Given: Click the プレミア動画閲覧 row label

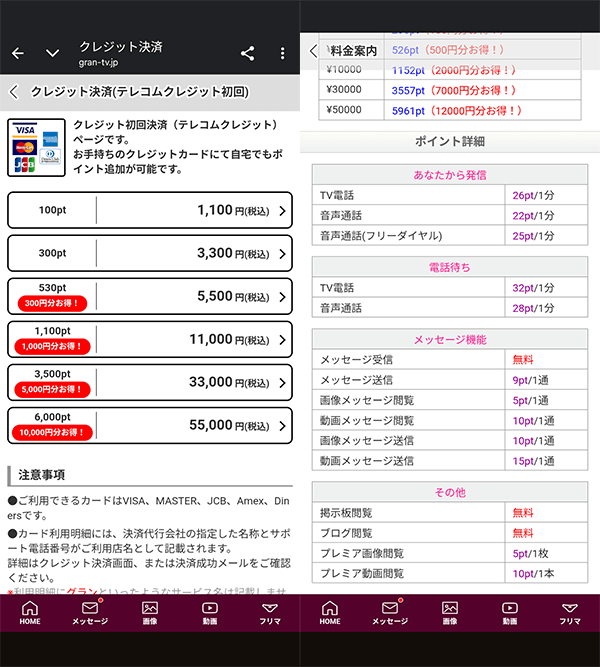Looking at the screenshot, I should tap(362, 573).
